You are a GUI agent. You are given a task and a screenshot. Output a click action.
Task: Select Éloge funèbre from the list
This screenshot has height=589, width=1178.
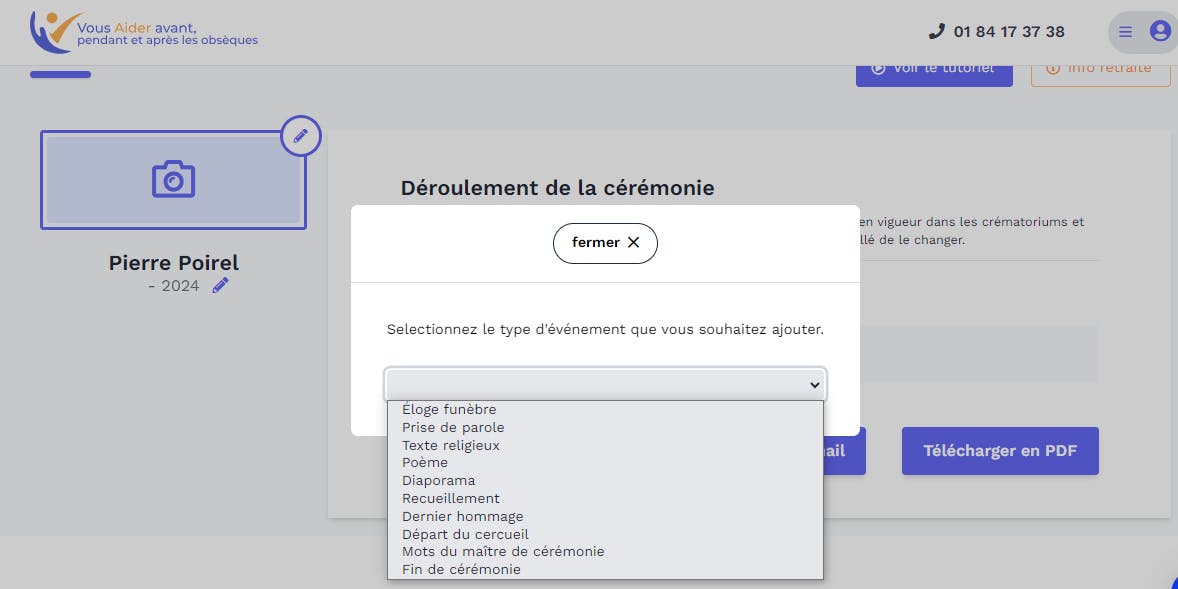click(606, 409)
